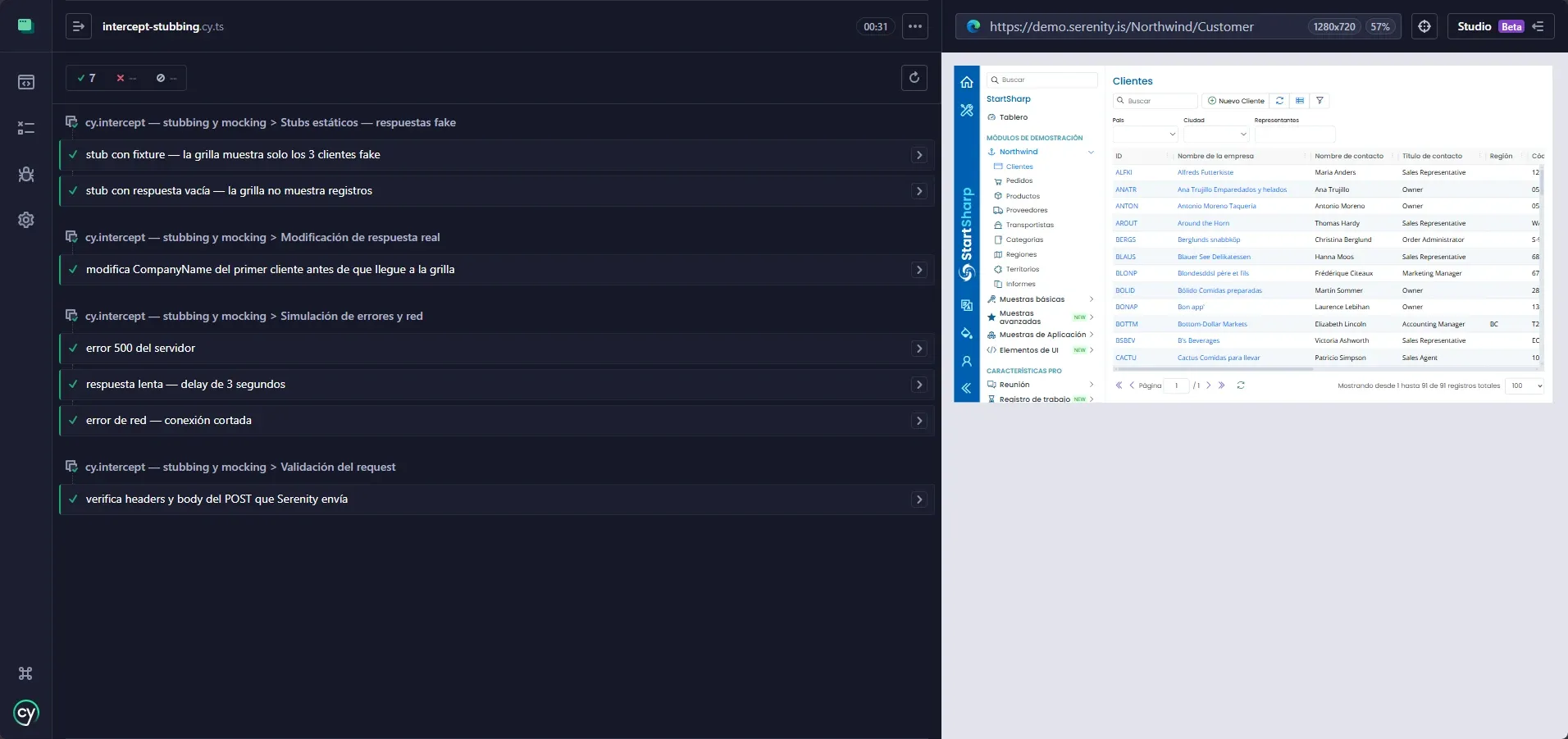This screenshot has height=739, width=1568.
Task: Collapse the sidebar with double-chevron icon
Action: click(x=967, y=389)
